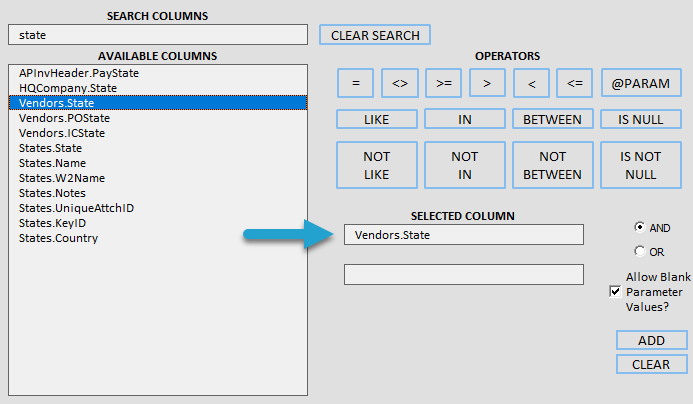
Task: Select HQCompany.State from the list
Action: (x=158, y=88)
